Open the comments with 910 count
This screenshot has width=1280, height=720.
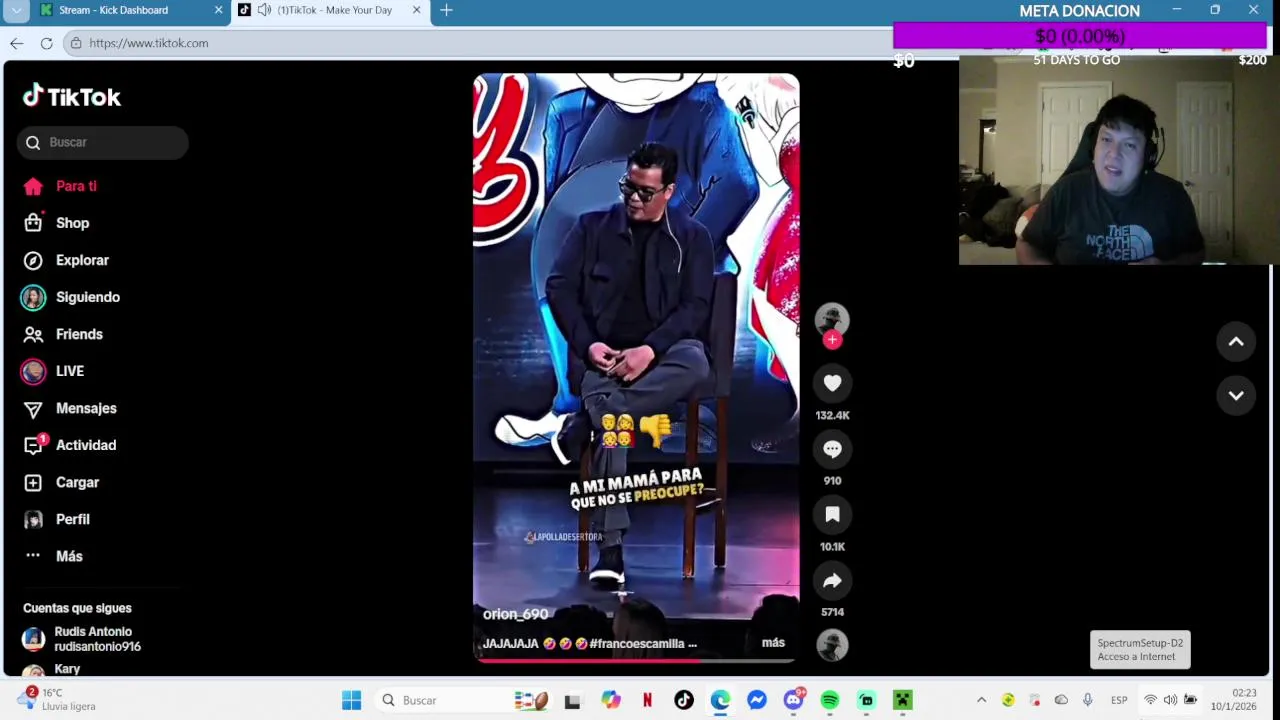tap(832, 449)
